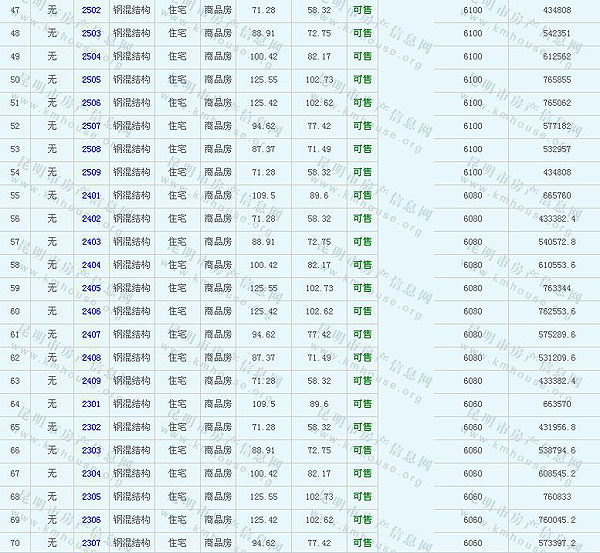Open room 2505 details link
Viewport: 600px width, 553px height.
click(91, 79)
